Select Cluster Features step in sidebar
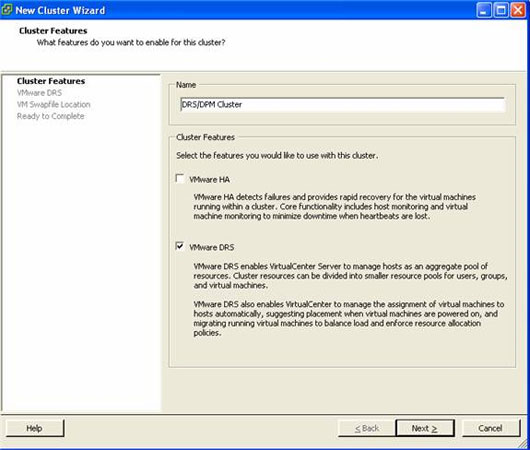The width and height of the screenshot is (530, 450). [51, 81]
